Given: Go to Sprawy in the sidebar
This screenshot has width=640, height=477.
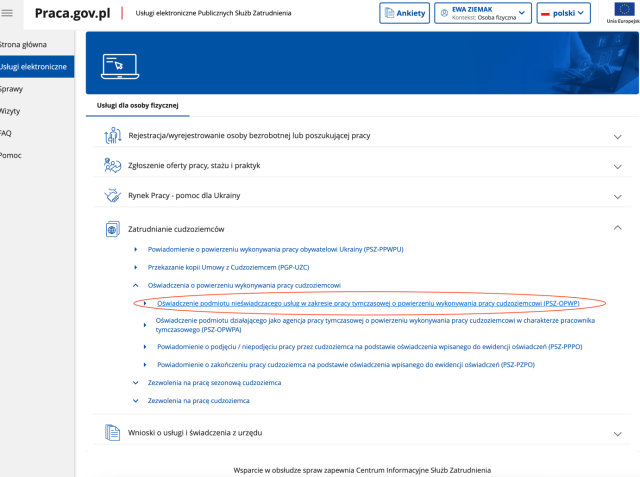Looking at the screenshot, I should [12, 89].
